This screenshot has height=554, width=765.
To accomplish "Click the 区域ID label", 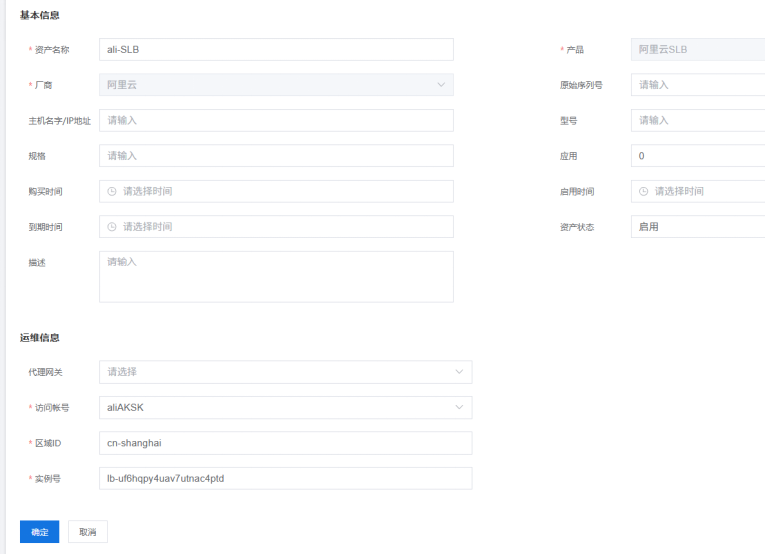I will [x=48, y=443].
